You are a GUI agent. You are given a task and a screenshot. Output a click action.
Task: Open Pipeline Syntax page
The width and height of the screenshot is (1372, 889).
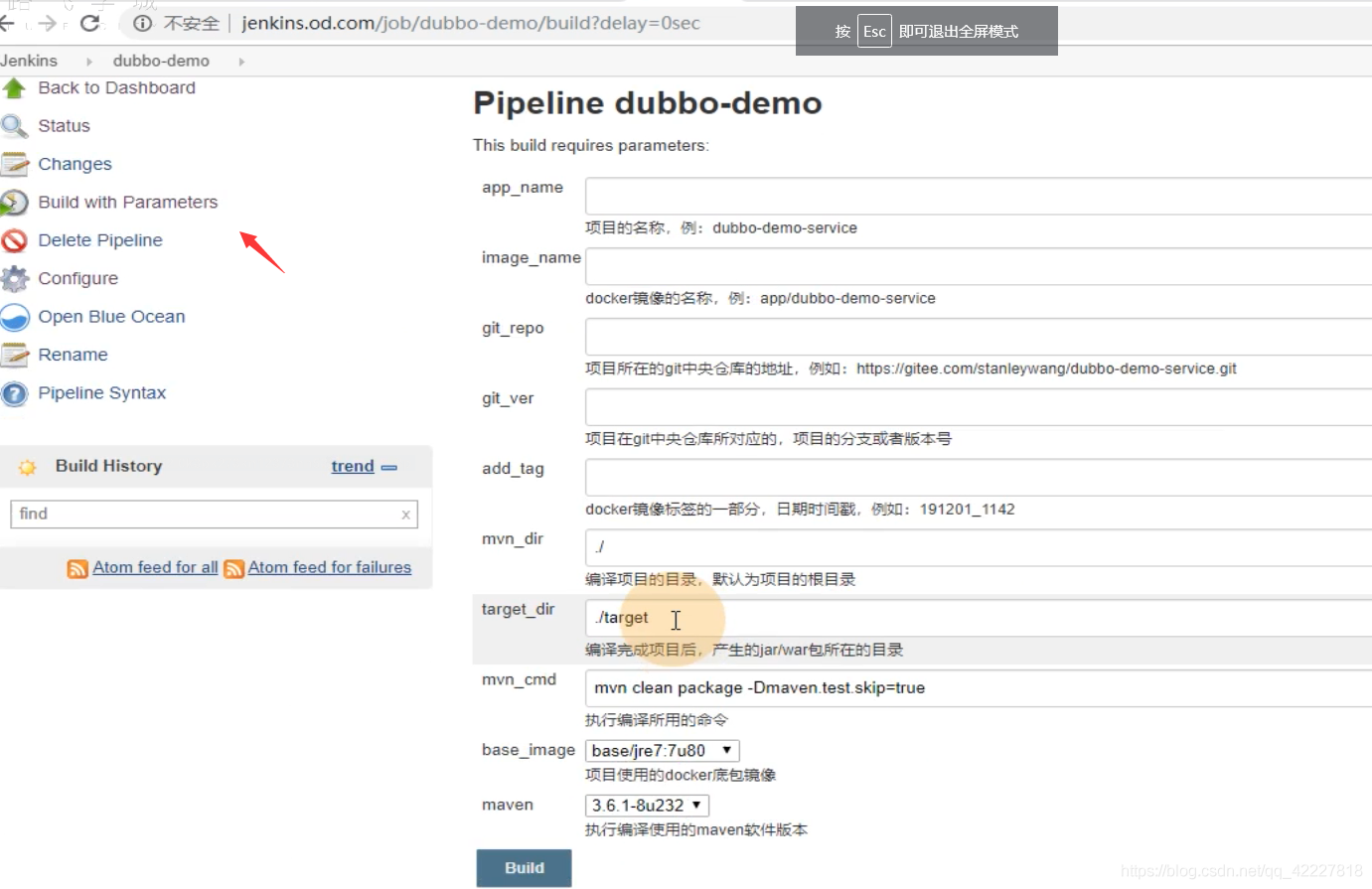click(x=101, y=393)
